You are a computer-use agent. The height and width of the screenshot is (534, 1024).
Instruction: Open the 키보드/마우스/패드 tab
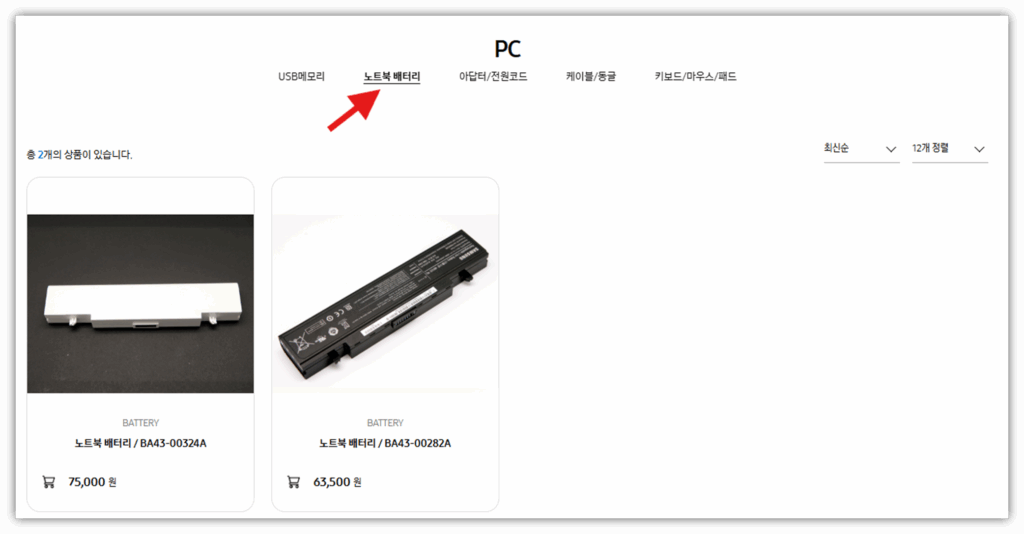[x=696, y=76]
